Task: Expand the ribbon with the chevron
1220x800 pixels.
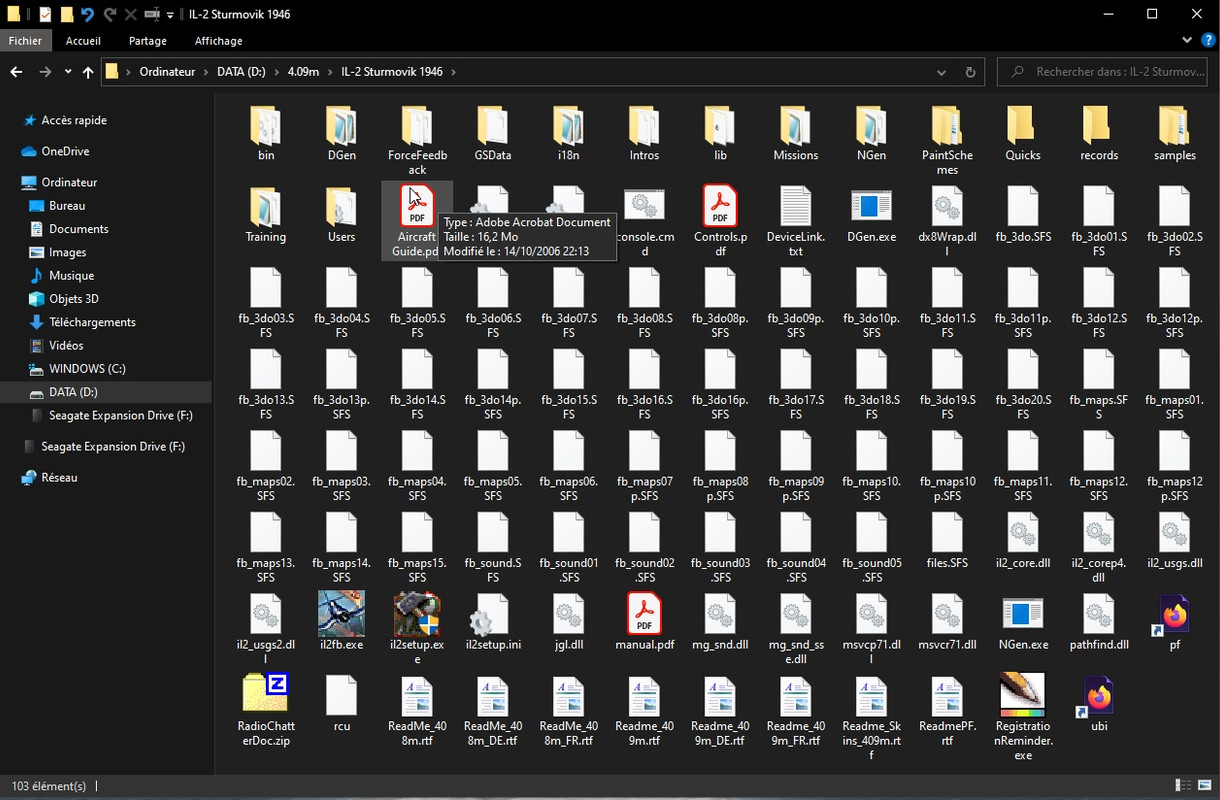Action: (x=1187, y=41)
